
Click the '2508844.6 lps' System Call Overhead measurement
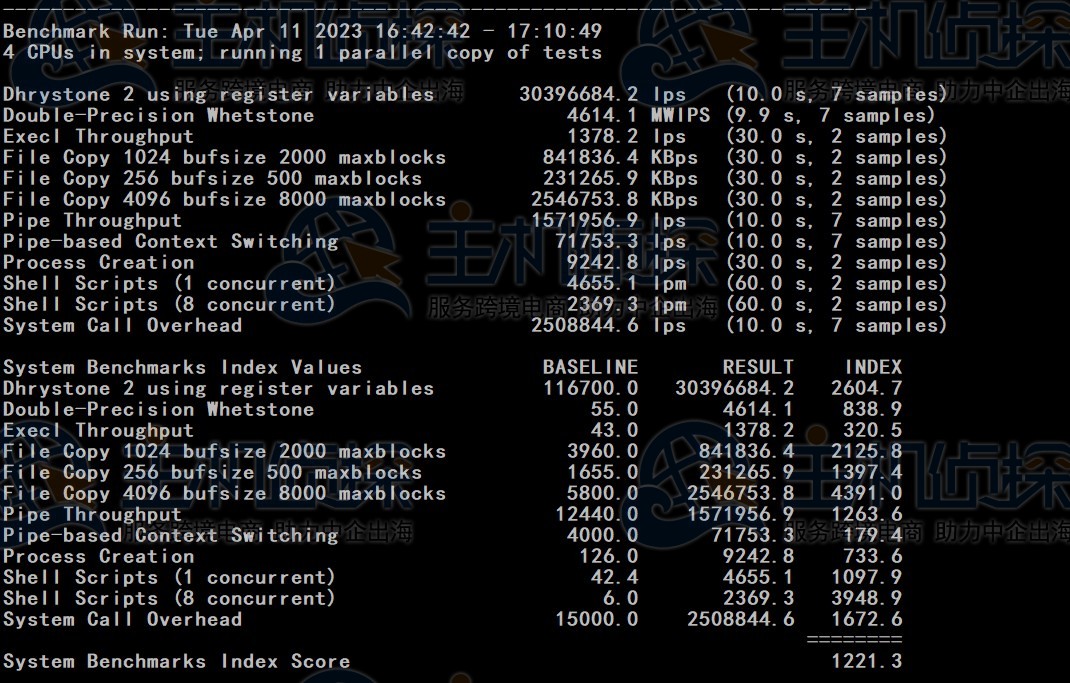click(x=608, y=326)
